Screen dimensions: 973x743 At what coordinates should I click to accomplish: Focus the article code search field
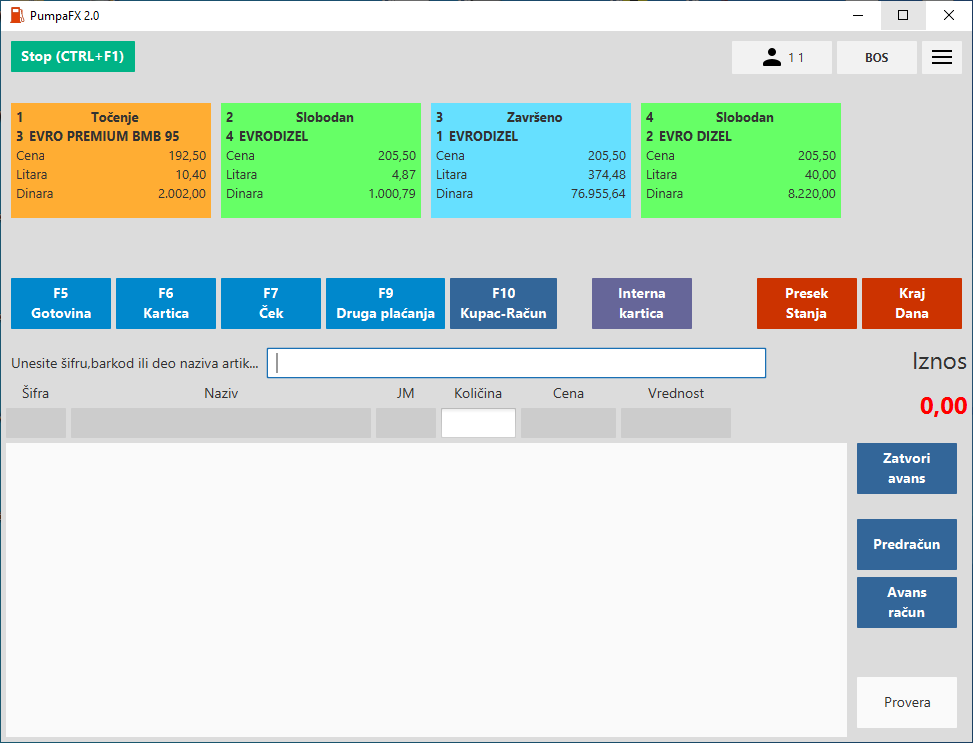click(516, 363)
